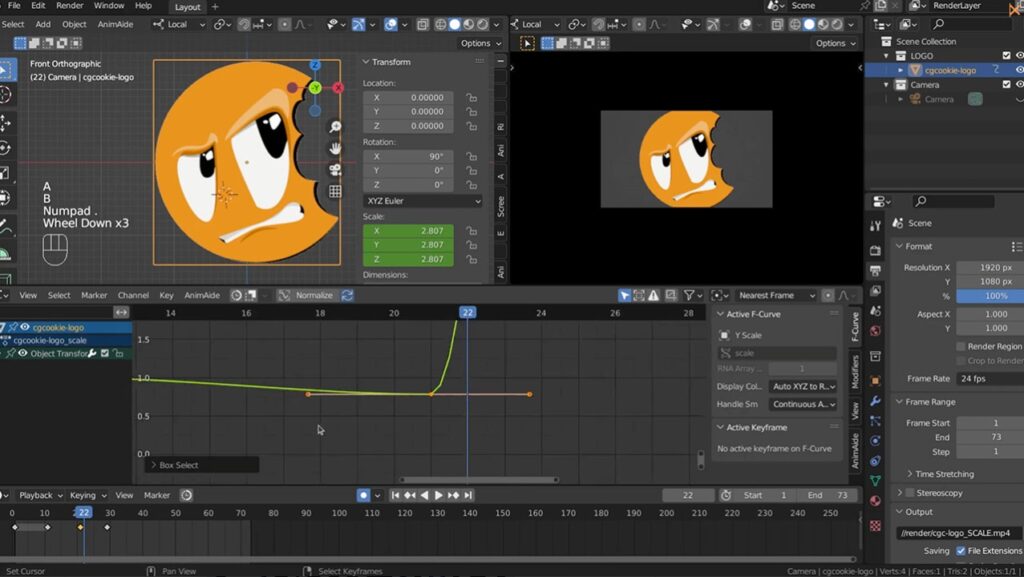1024x577 pixels.
Task: Select the Output properties printer tab icon
Action: click(876, 270)
